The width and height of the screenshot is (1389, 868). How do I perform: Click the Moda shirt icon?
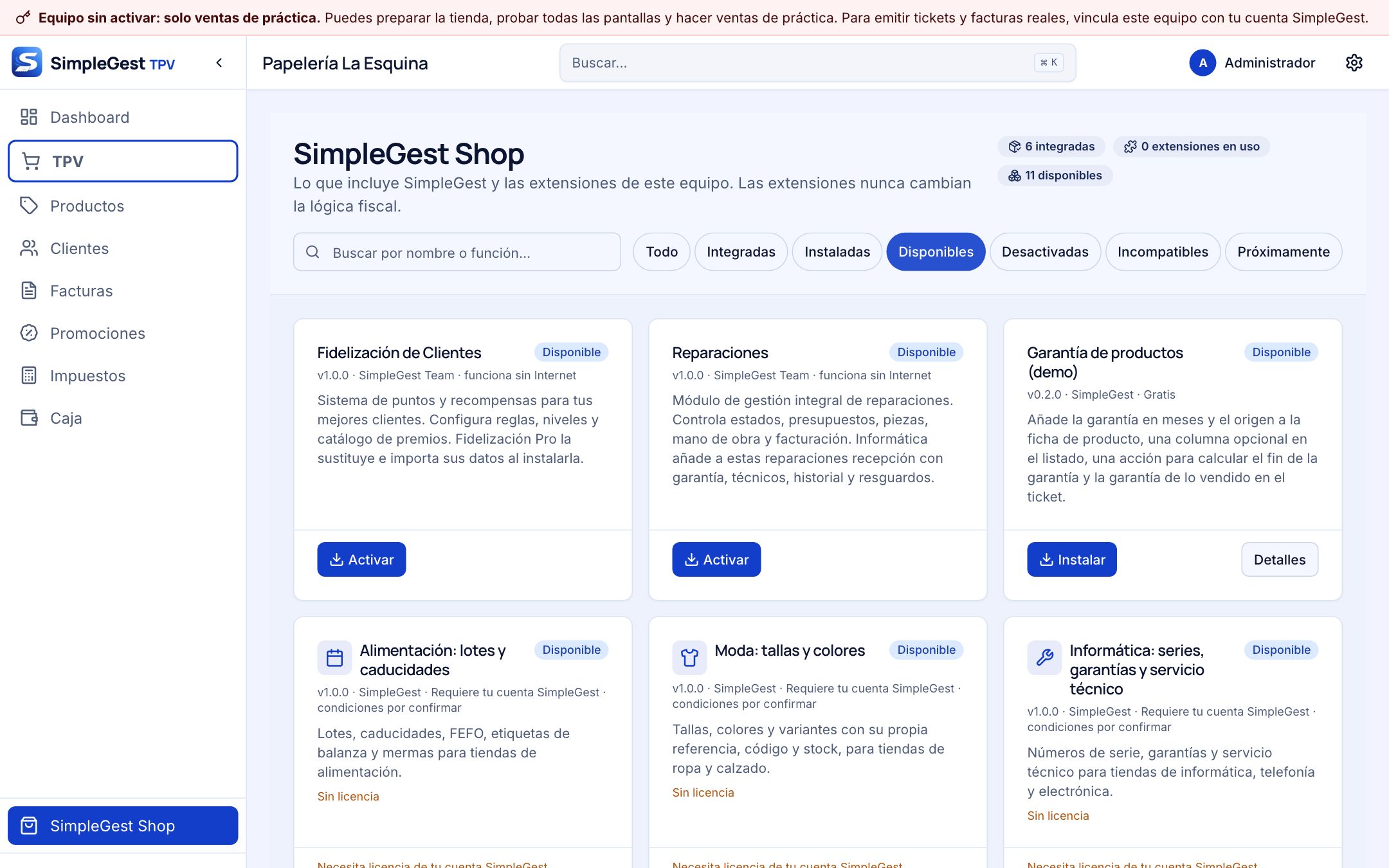(x=689, y=658)
